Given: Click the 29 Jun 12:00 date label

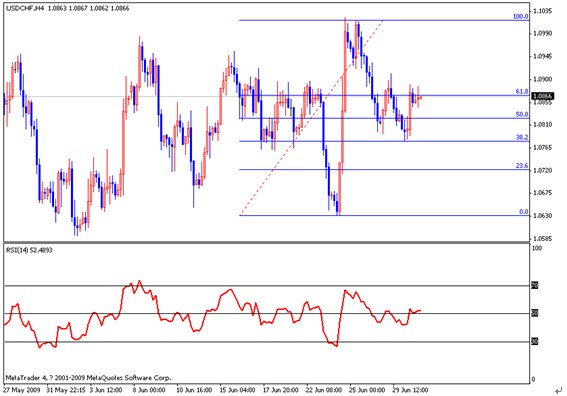Looking at the screenshot, I should coord(410,390).
